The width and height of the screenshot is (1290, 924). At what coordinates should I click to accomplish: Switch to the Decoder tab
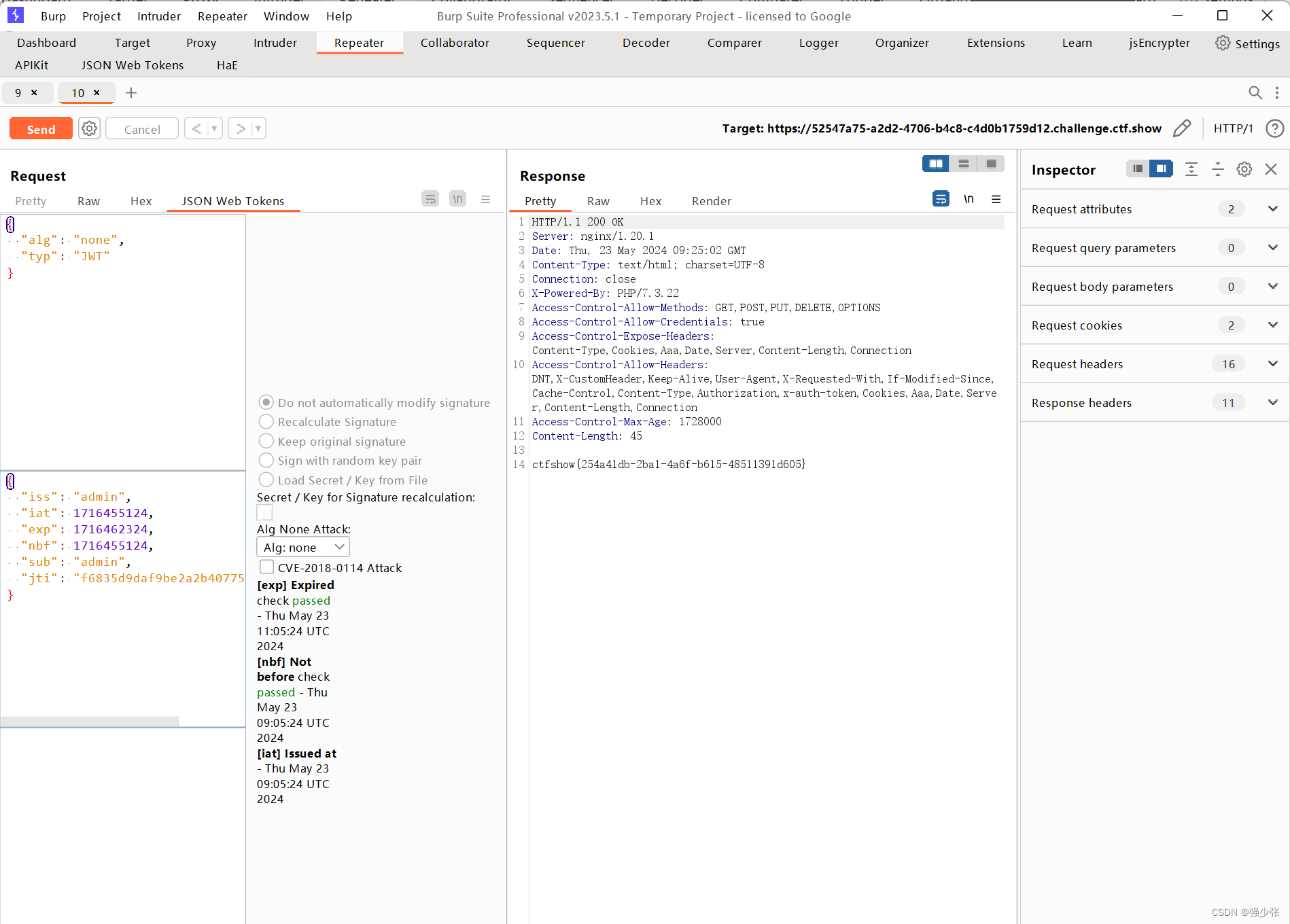click(x=646, y=43)
